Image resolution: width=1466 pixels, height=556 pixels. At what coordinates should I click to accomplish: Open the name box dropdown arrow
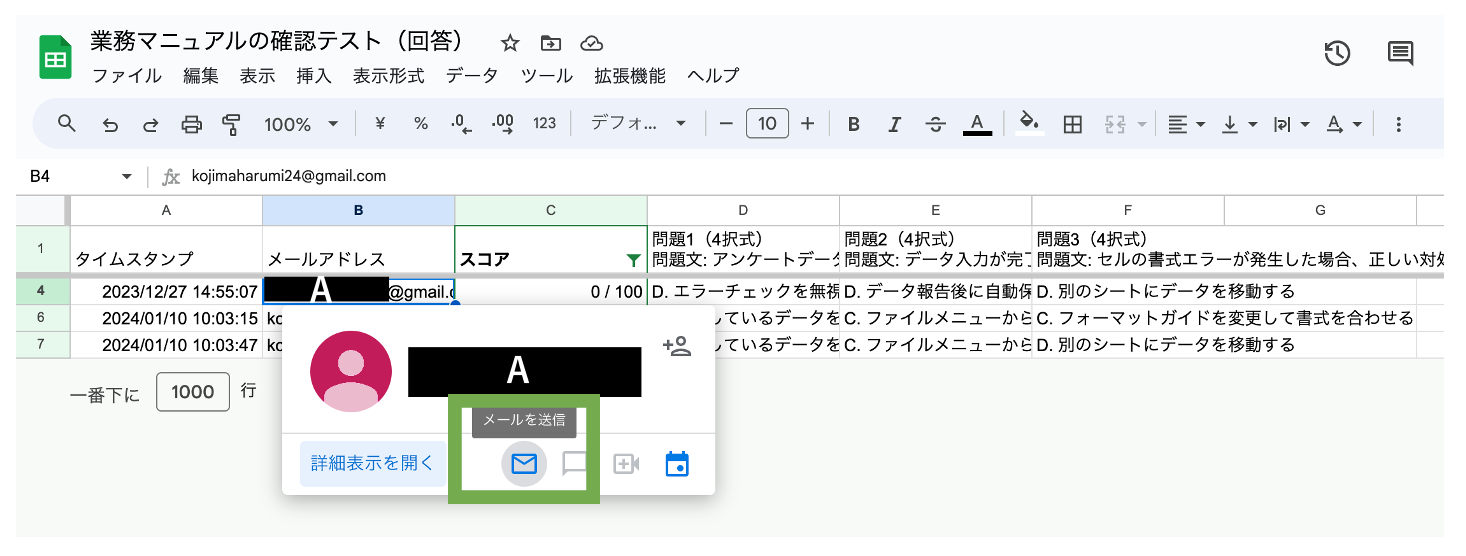tap(127, 176)
